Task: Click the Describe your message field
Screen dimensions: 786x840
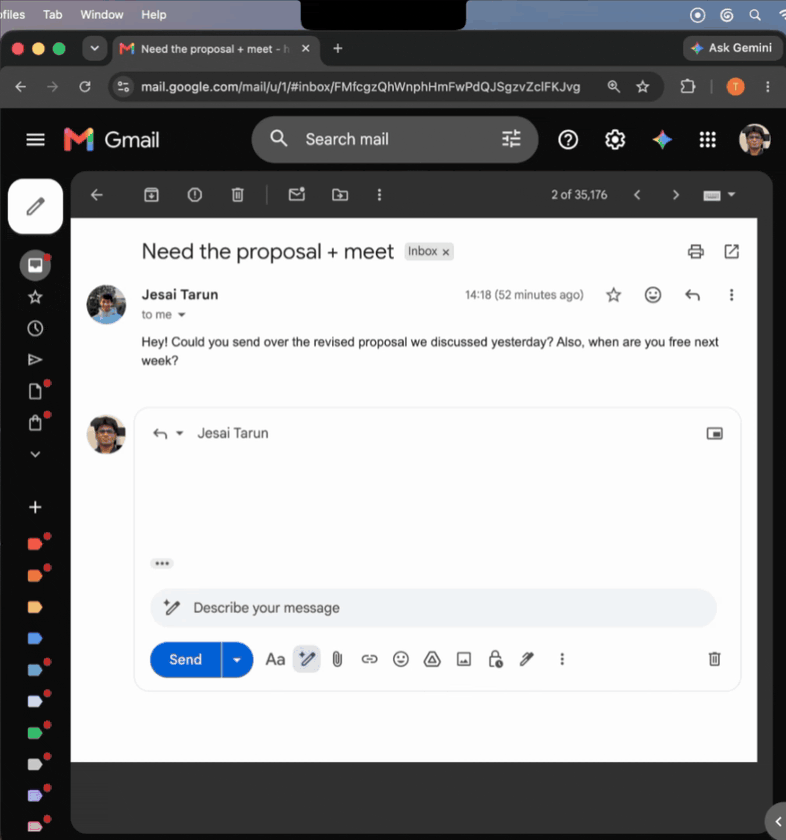Action: 433,608
